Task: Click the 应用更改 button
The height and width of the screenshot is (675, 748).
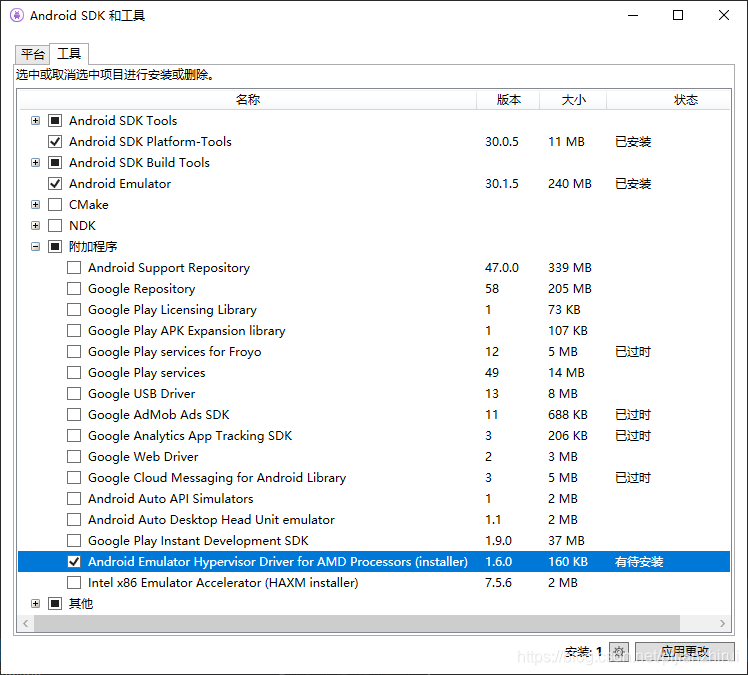Action: tap(685, 652)
